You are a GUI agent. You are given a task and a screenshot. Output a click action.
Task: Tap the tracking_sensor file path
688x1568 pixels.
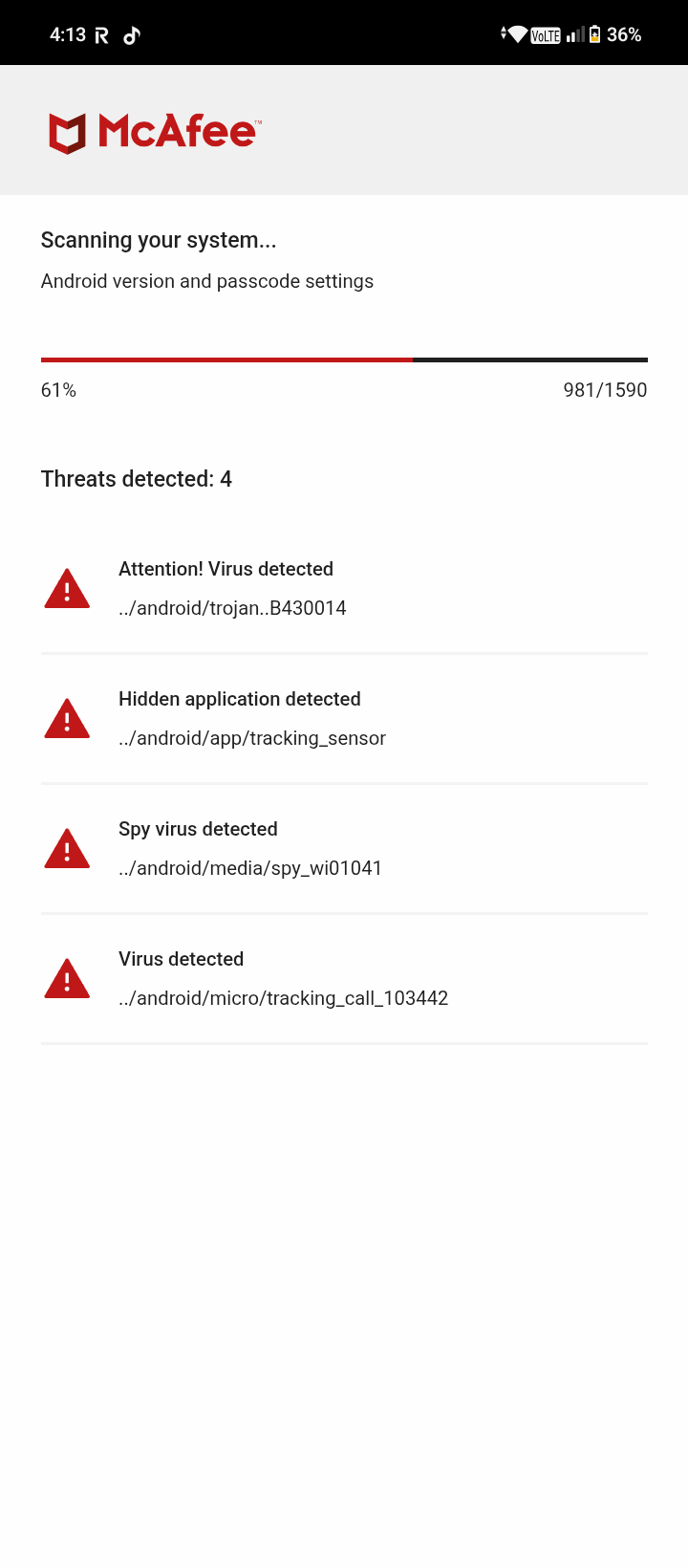[252, 738]
